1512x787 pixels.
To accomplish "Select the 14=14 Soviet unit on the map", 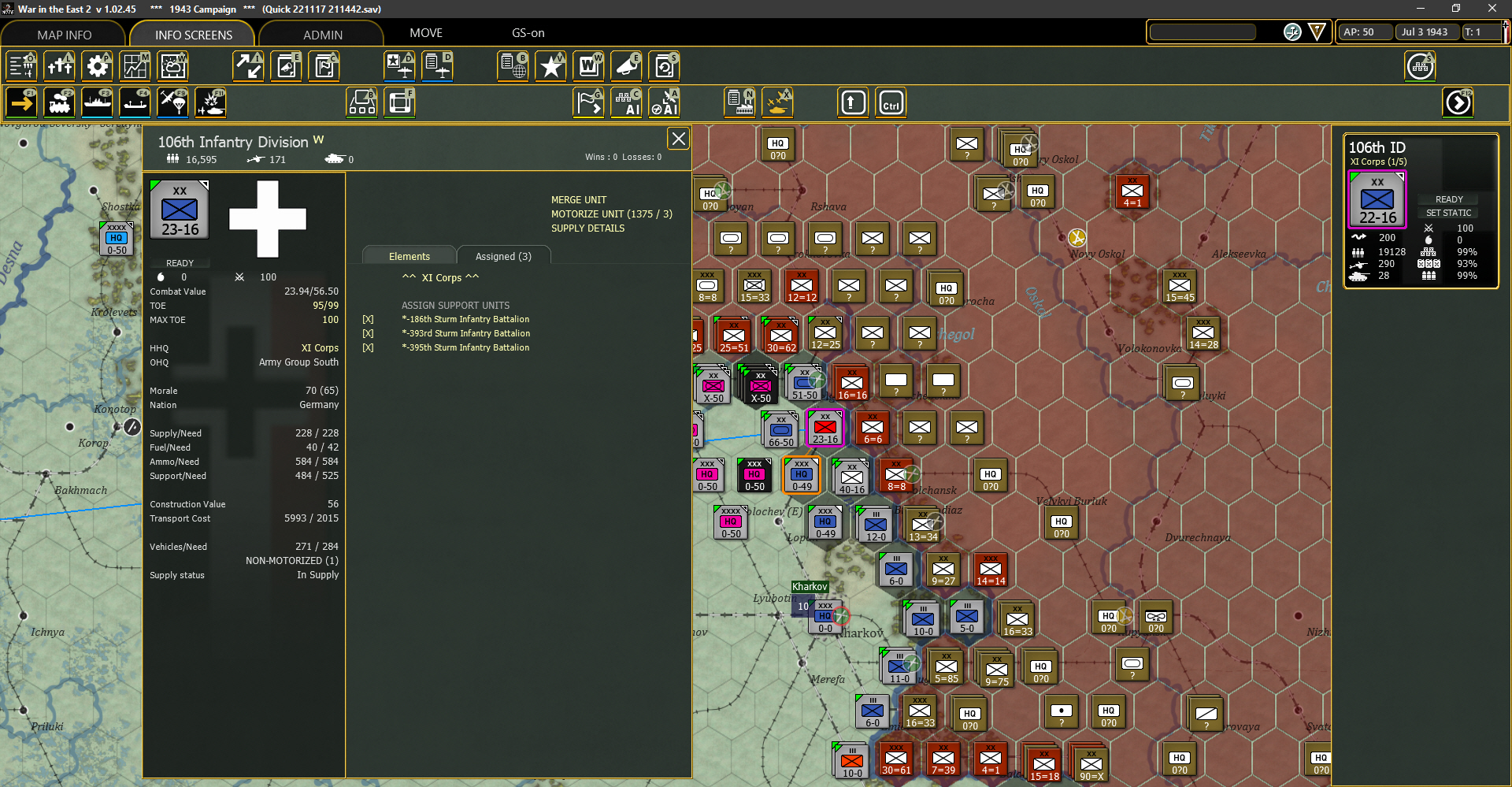I will (x=991, y=570).
